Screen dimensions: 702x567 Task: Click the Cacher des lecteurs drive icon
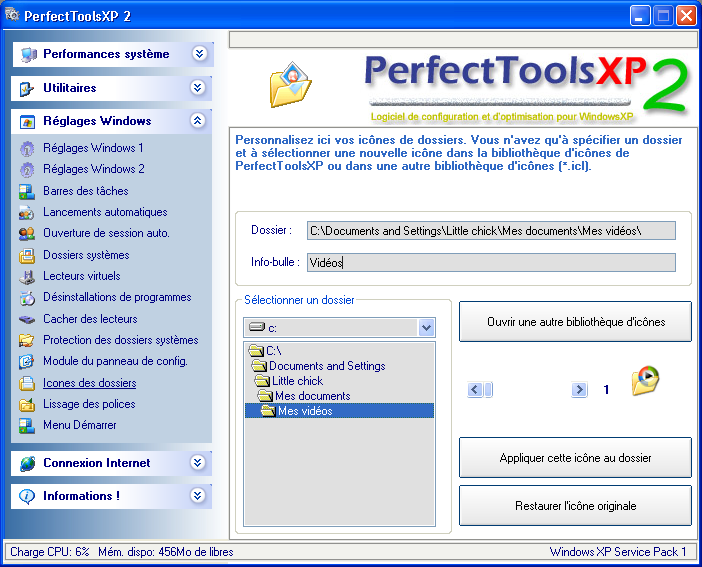[27, 319]
